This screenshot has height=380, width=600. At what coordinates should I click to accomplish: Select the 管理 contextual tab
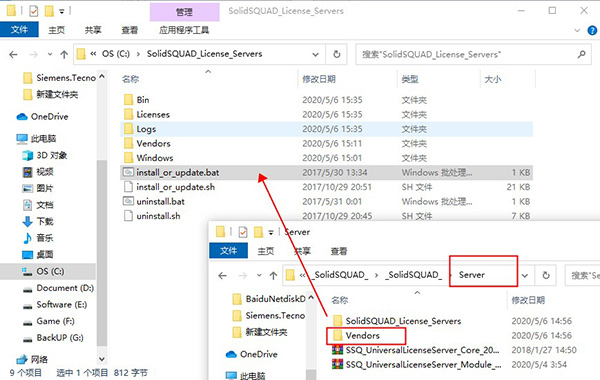click(x=184, y=12)
